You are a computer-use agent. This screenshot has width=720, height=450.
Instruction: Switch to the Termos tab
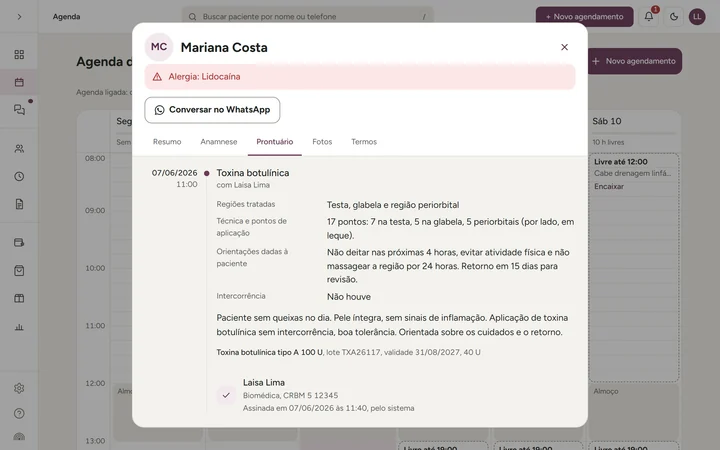coord(364,142)
